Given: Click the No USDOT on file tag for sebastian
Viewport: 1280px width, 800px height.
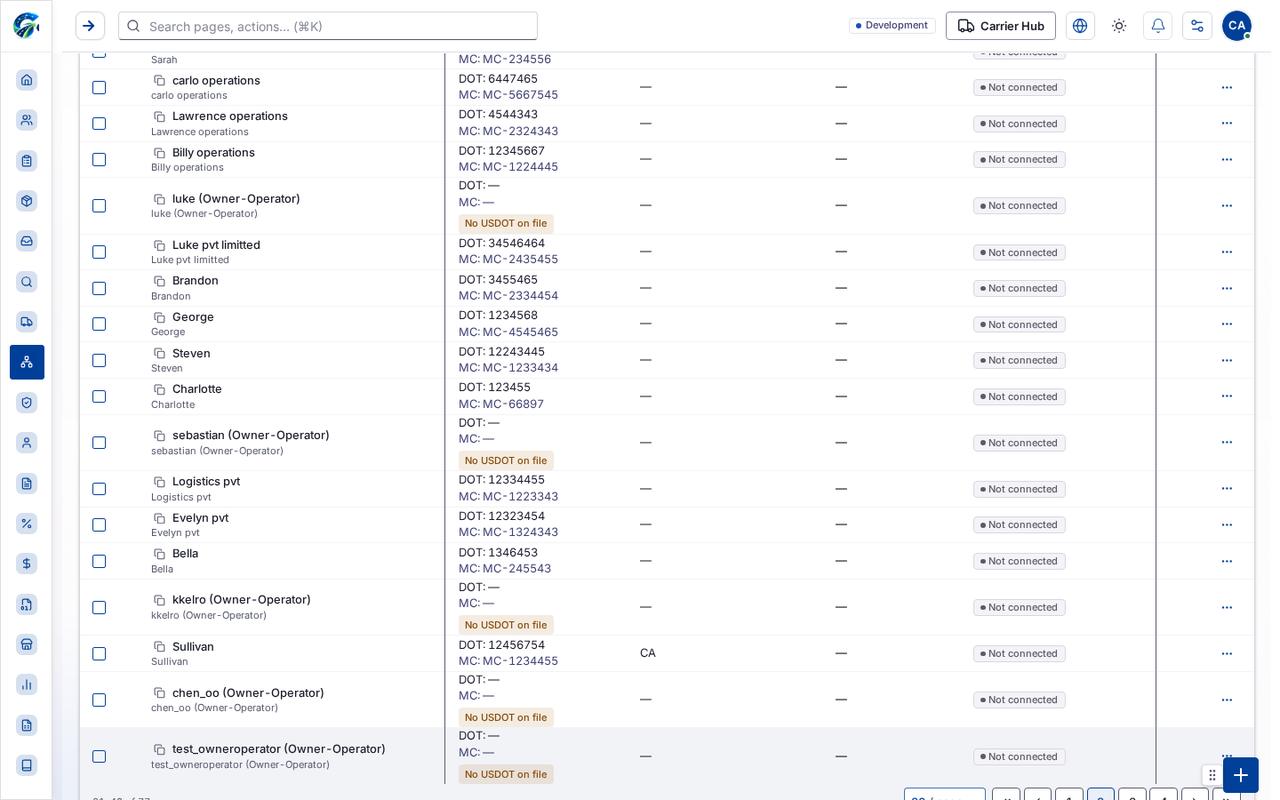Looking at the screenshot, I should tap(506, 461).
